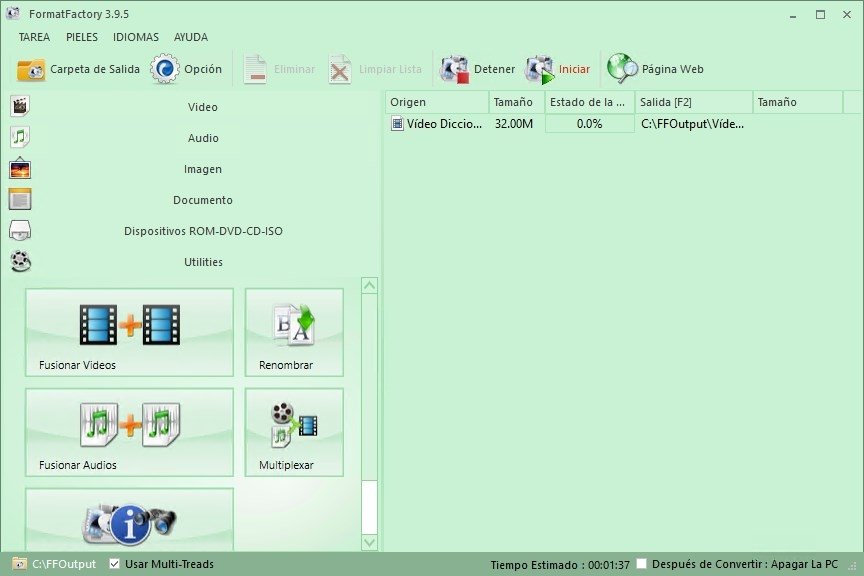Sort by the first Tamaño column header
Viewport: 864px width, 576px height.
pos(517,102)
